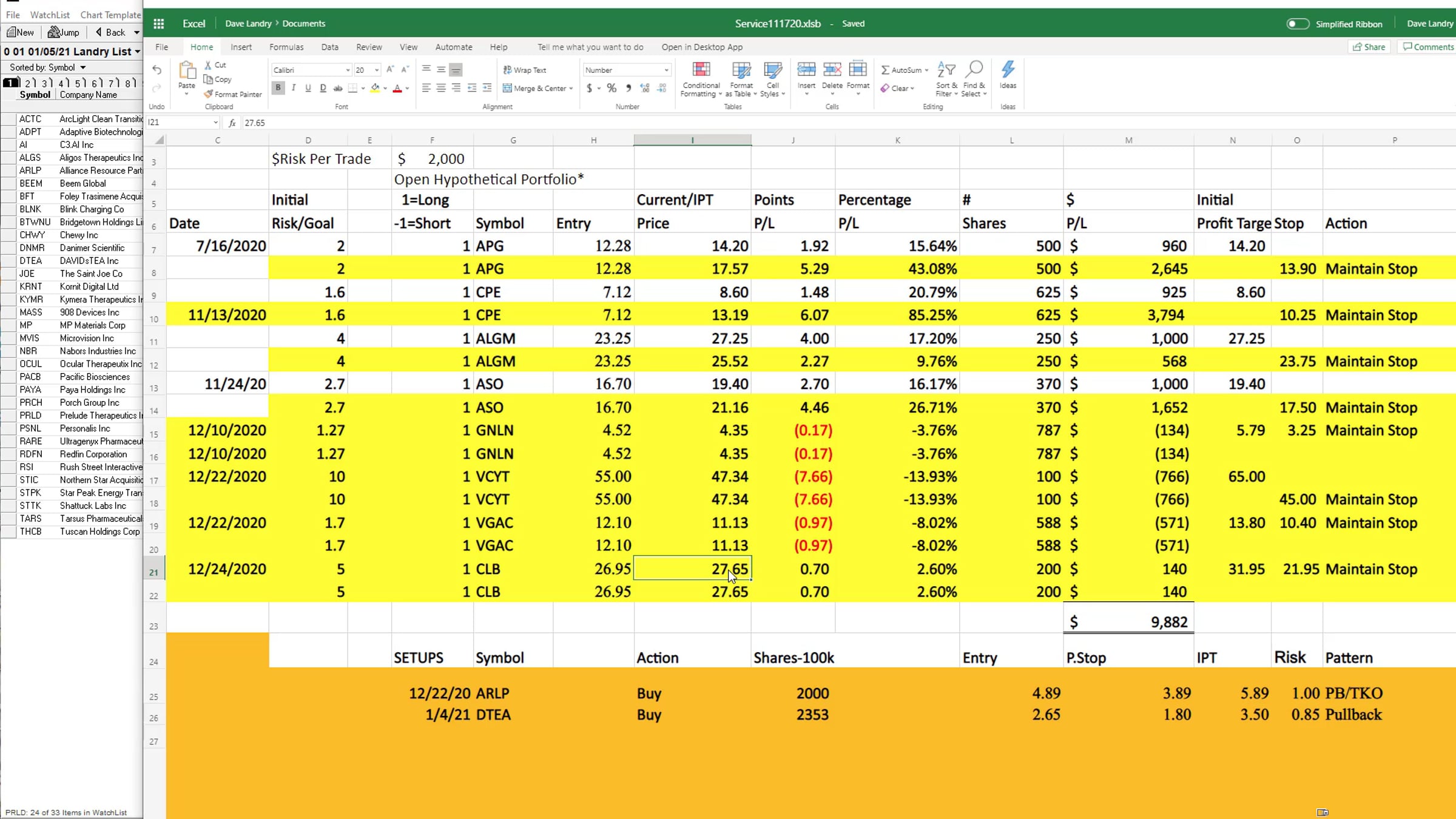Toggle bottom vertical alignment
This screenshot has height=819, width=1456.
pos(456,70)
